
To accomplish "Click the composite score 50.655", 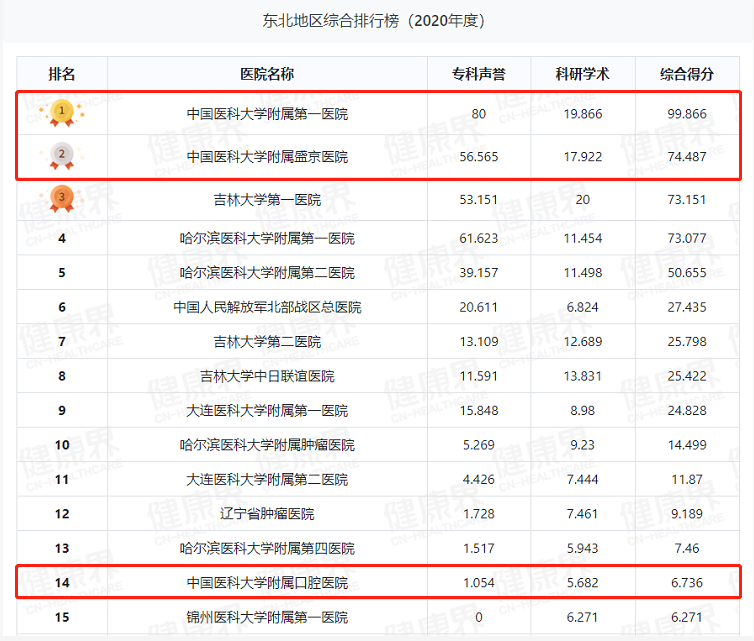I will 687,273.
